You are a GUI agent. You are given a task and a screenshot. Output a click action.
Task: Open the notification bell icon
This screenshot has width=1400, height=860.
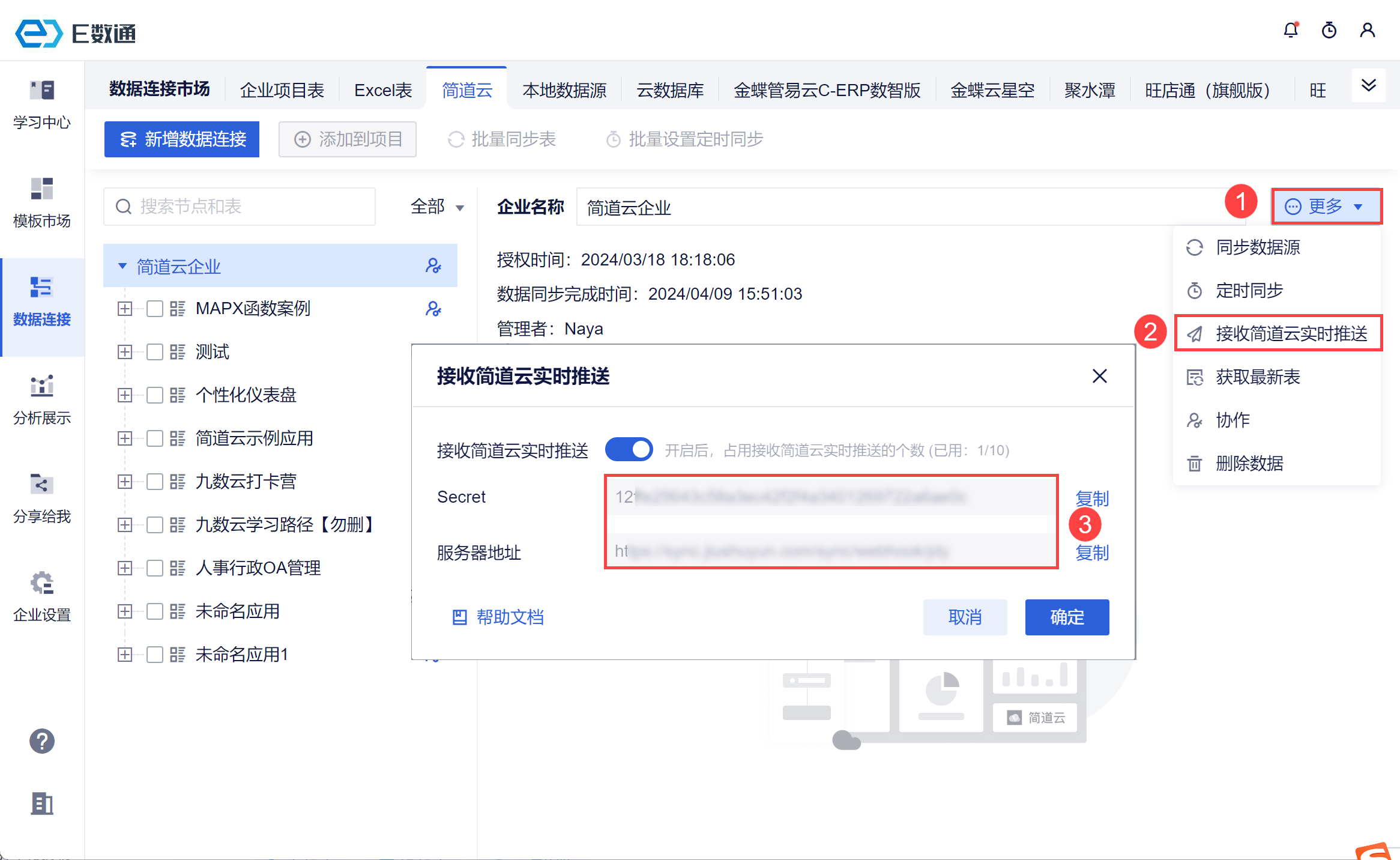coord(1291,30)
